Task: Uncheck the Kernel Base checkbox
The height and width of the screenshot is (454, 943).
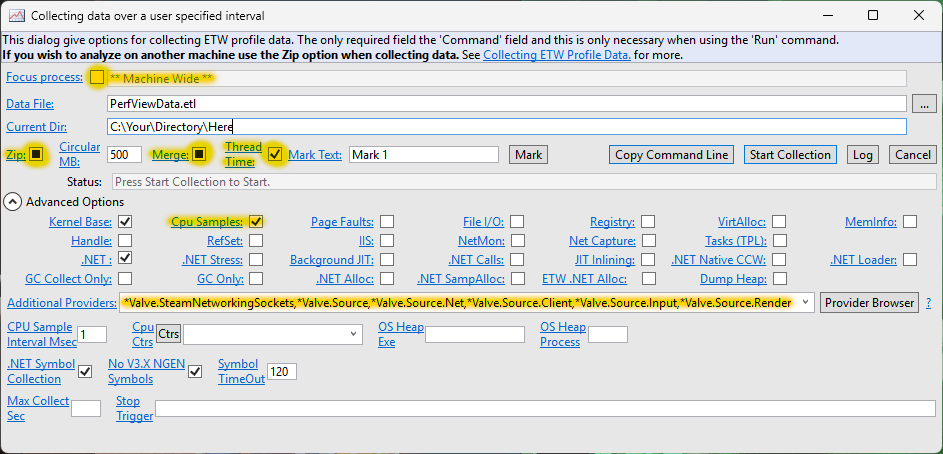Action: [x=125, y=222]
